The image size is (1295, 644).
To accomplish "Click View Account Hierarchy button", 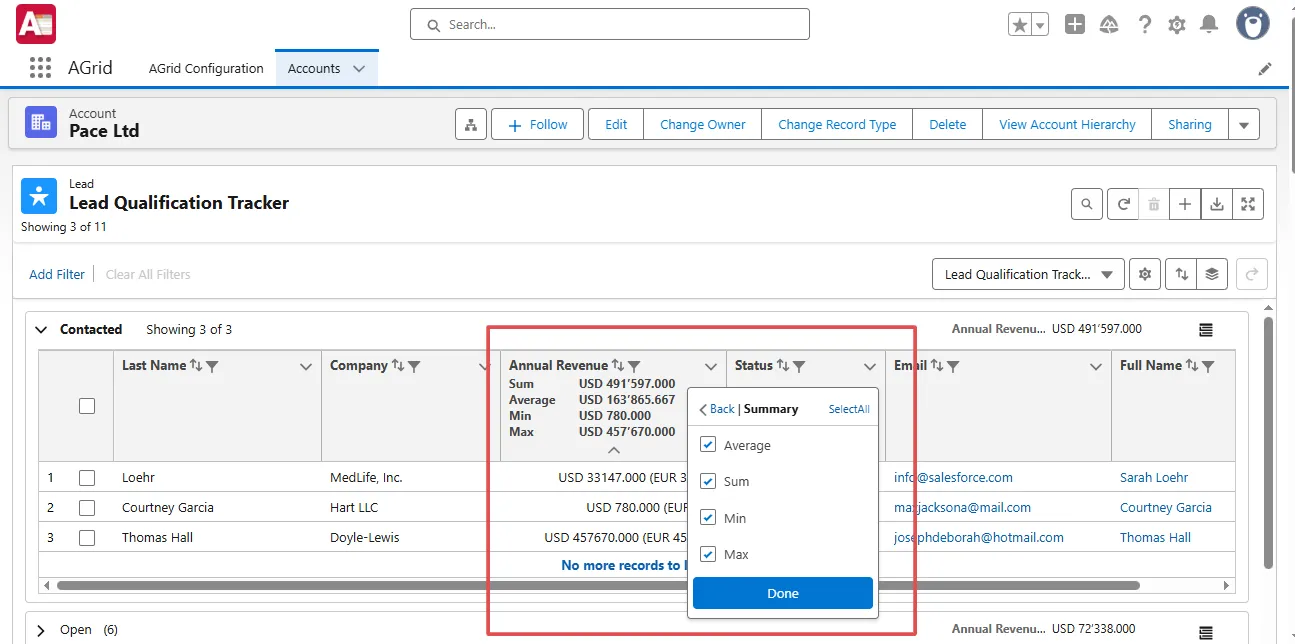I will pos(1067,125).
